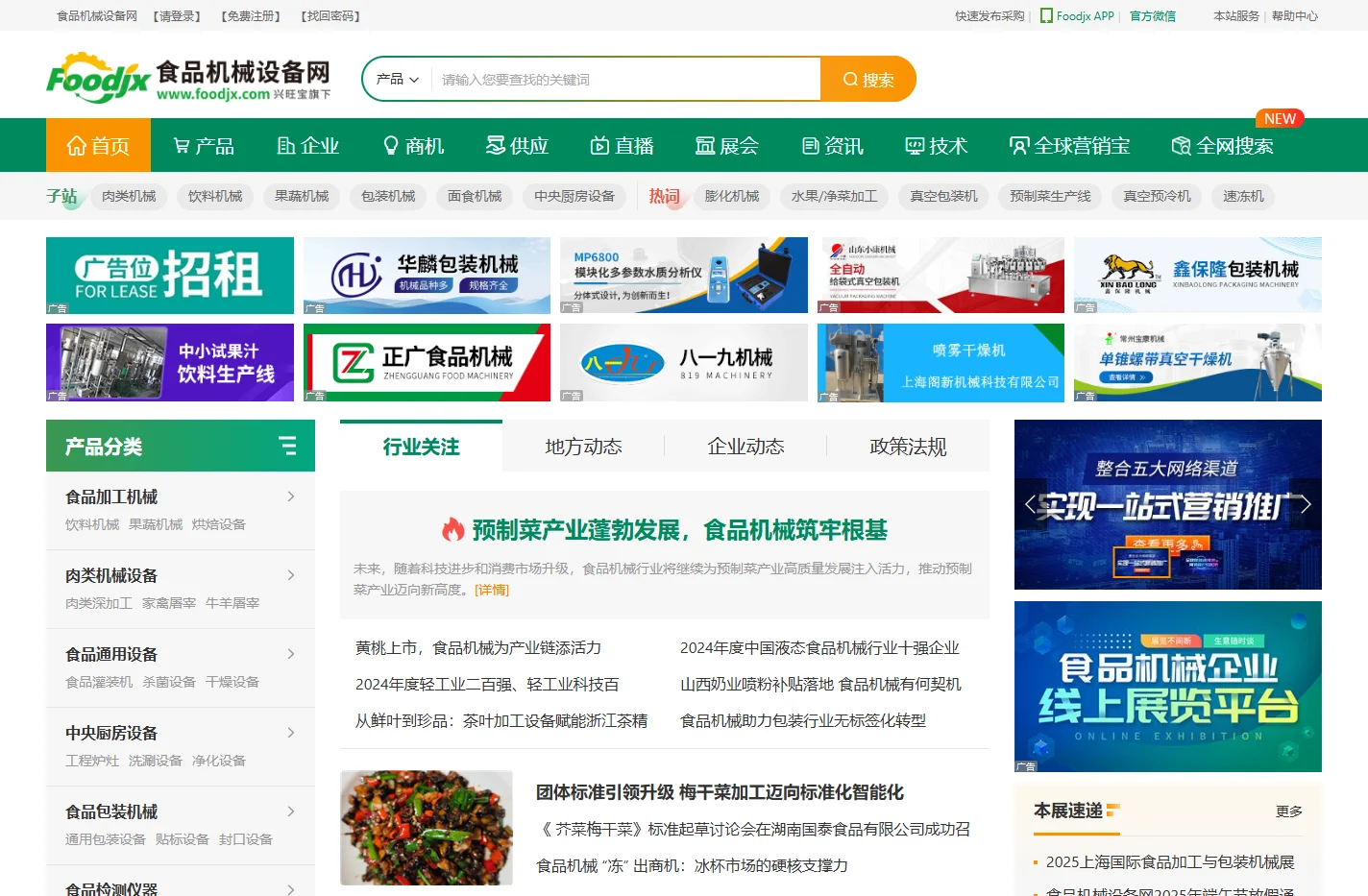Image resolution: width=1368 pixels, height=896 pixels.
Task: Open the 全网搜索 navigation item
Action: click(1223, 146)
